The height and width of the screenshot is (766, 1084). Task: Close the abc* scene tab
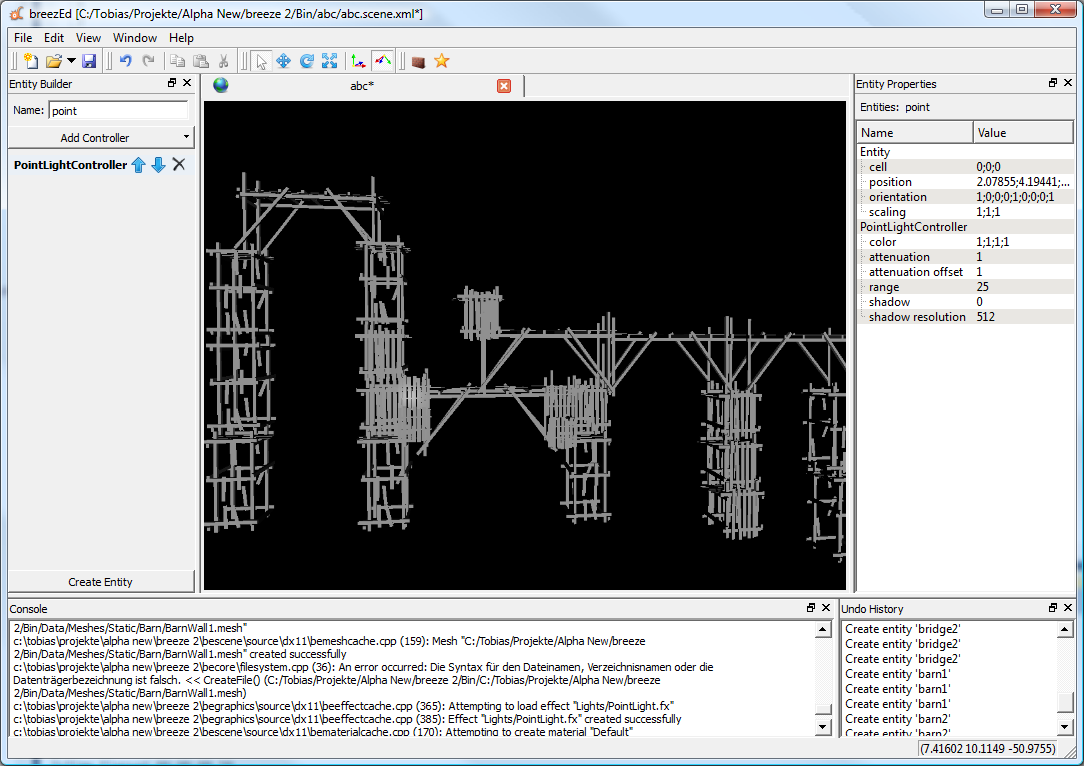504,86
